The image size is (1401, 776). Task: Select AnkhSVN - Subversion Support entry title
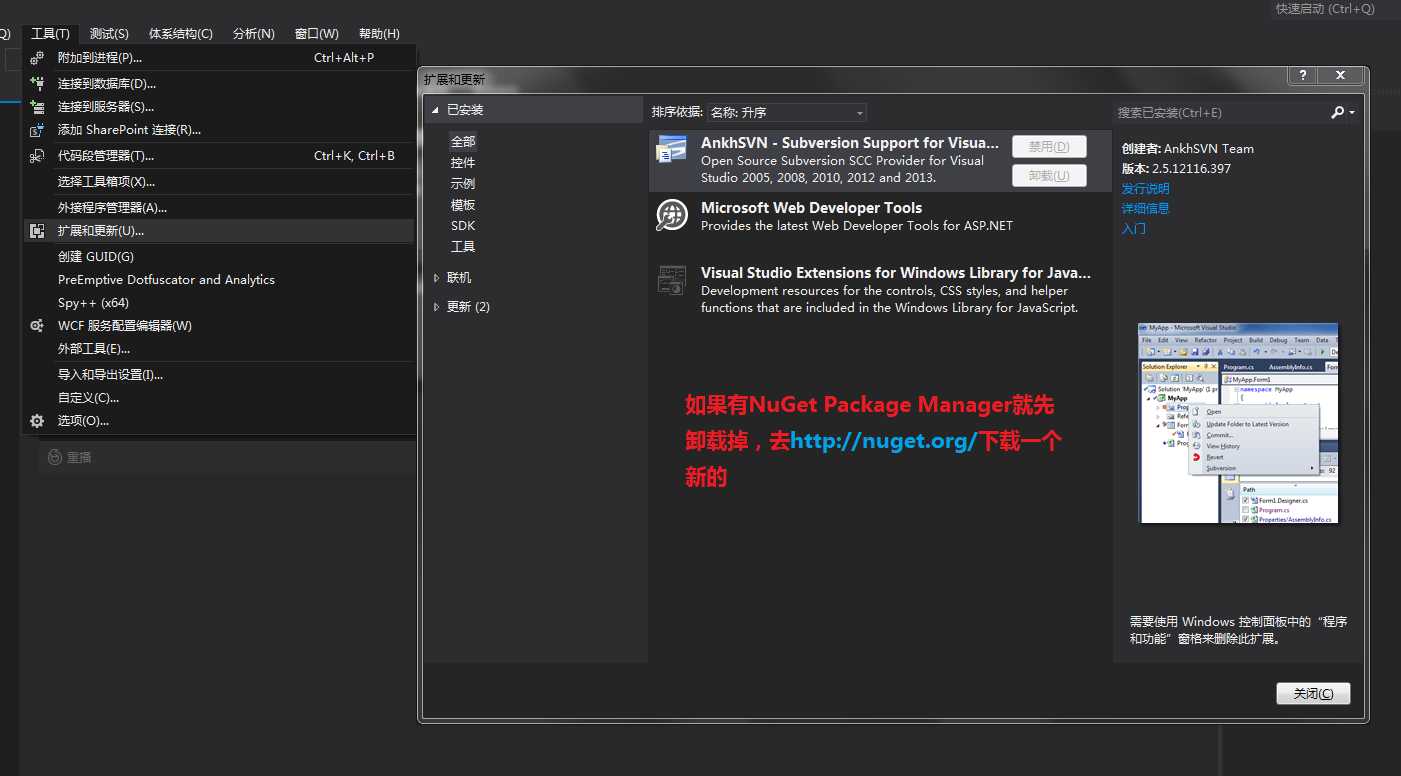point(850,143)
